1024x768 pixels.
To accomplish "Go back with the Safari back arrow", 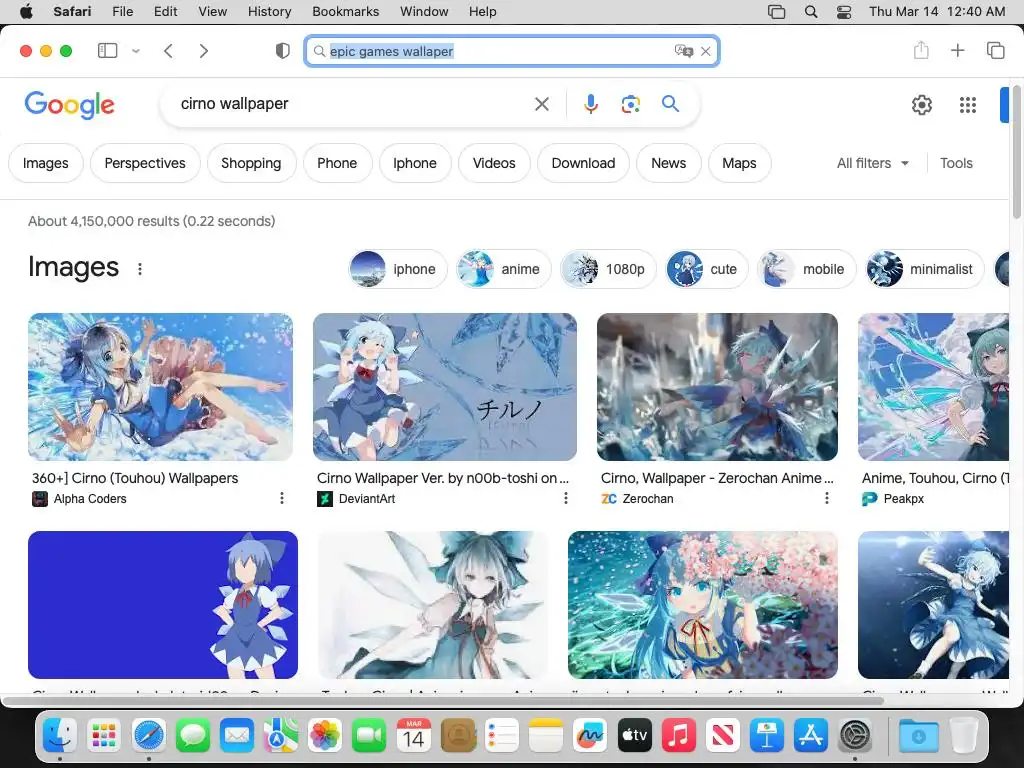I will coord(168,50).
